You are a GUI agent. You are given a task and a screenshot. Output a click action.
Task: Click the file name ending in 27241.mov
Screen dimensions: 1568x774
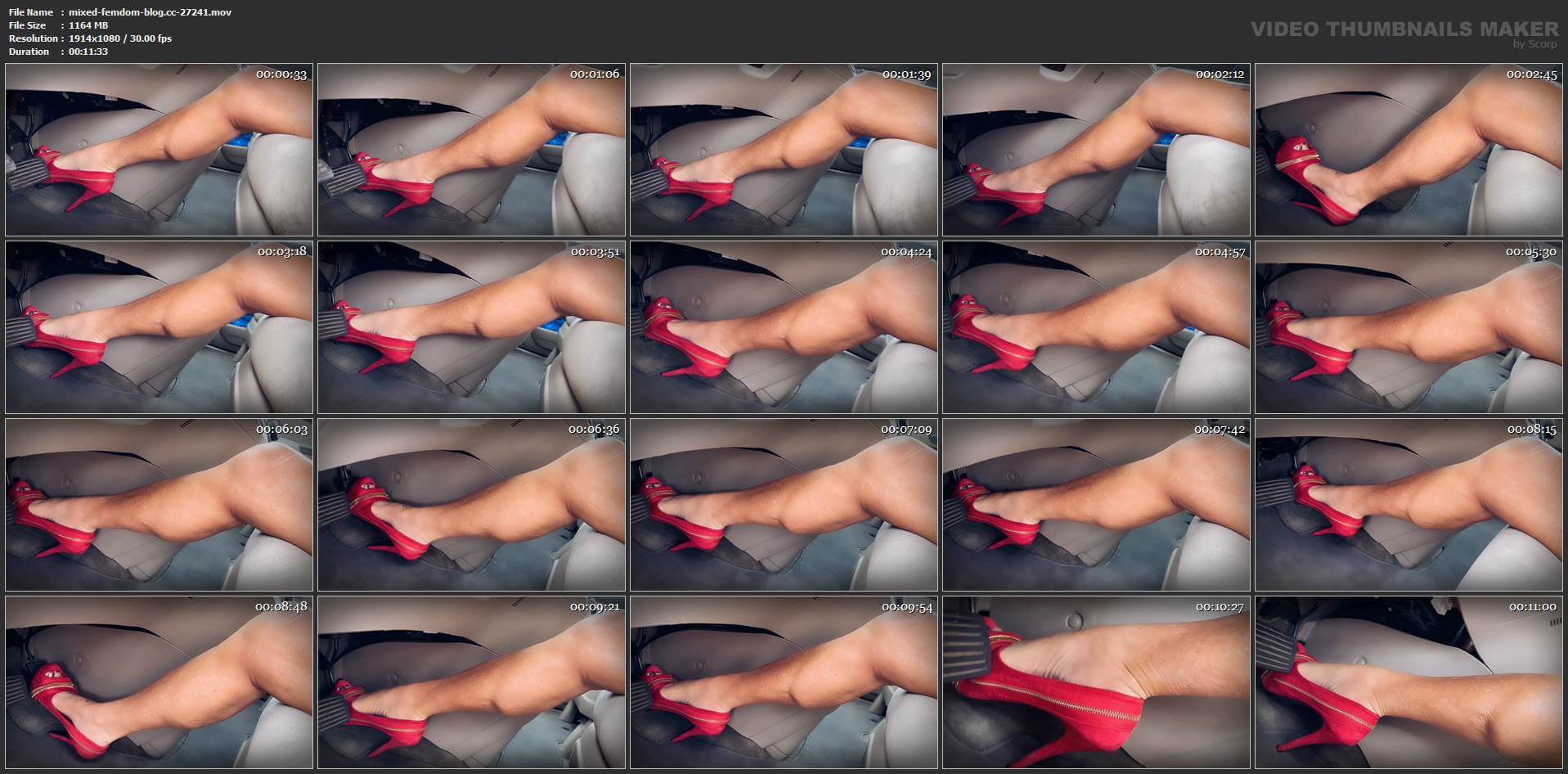(150, 12)
